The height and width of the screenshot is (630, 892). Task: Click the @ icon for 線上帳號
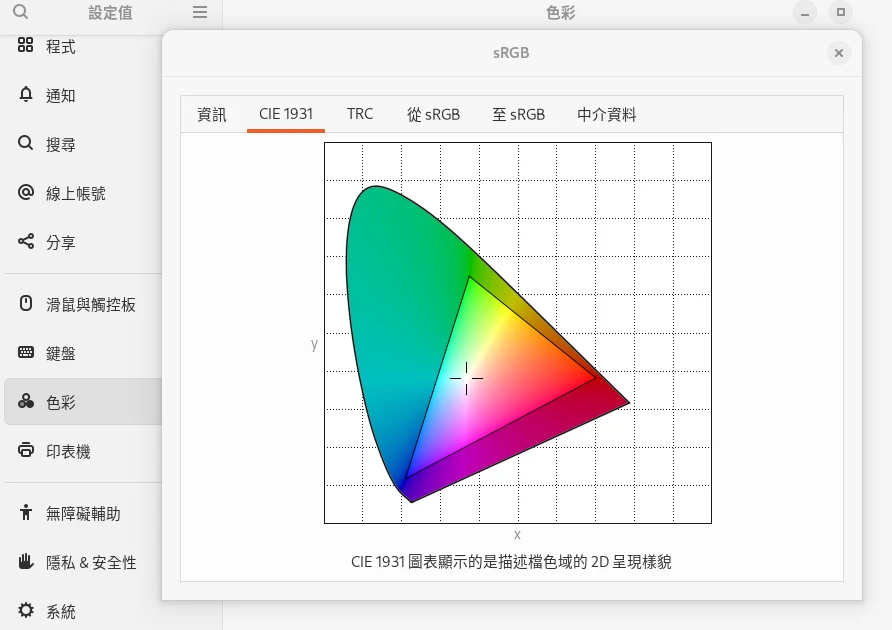pyautogui.click(x=26, y=193)
